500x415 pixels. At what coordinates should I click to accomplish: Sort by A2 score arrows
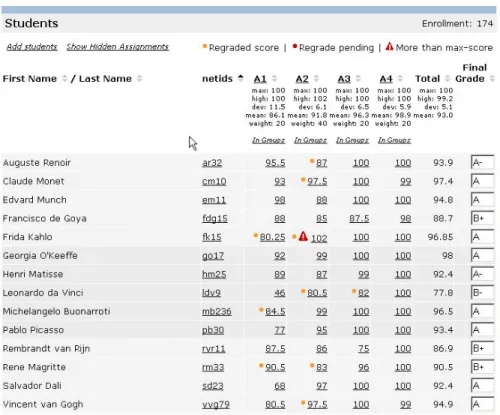316,79
